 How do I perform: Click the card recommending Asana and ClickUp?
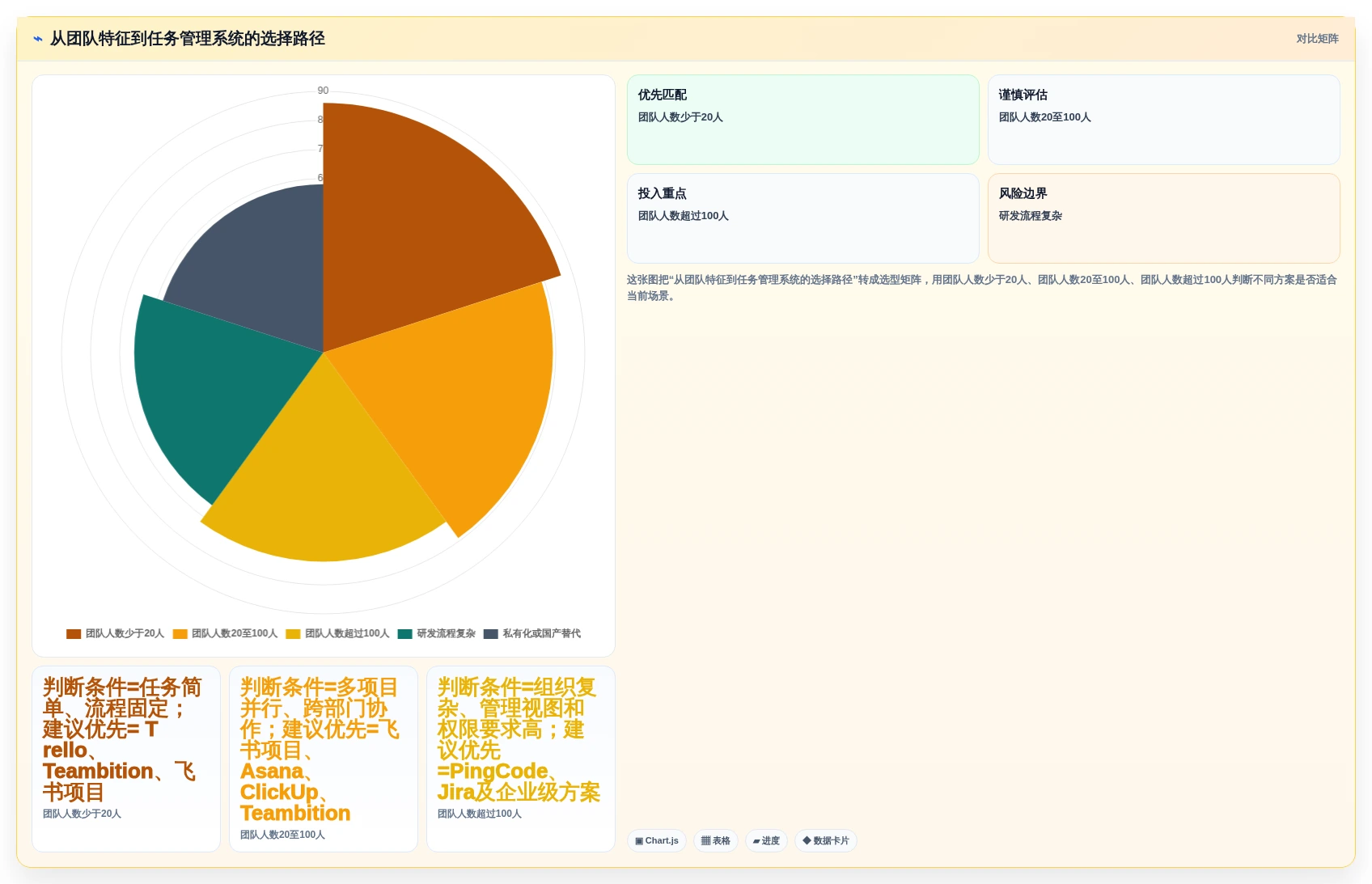[324, 759]
